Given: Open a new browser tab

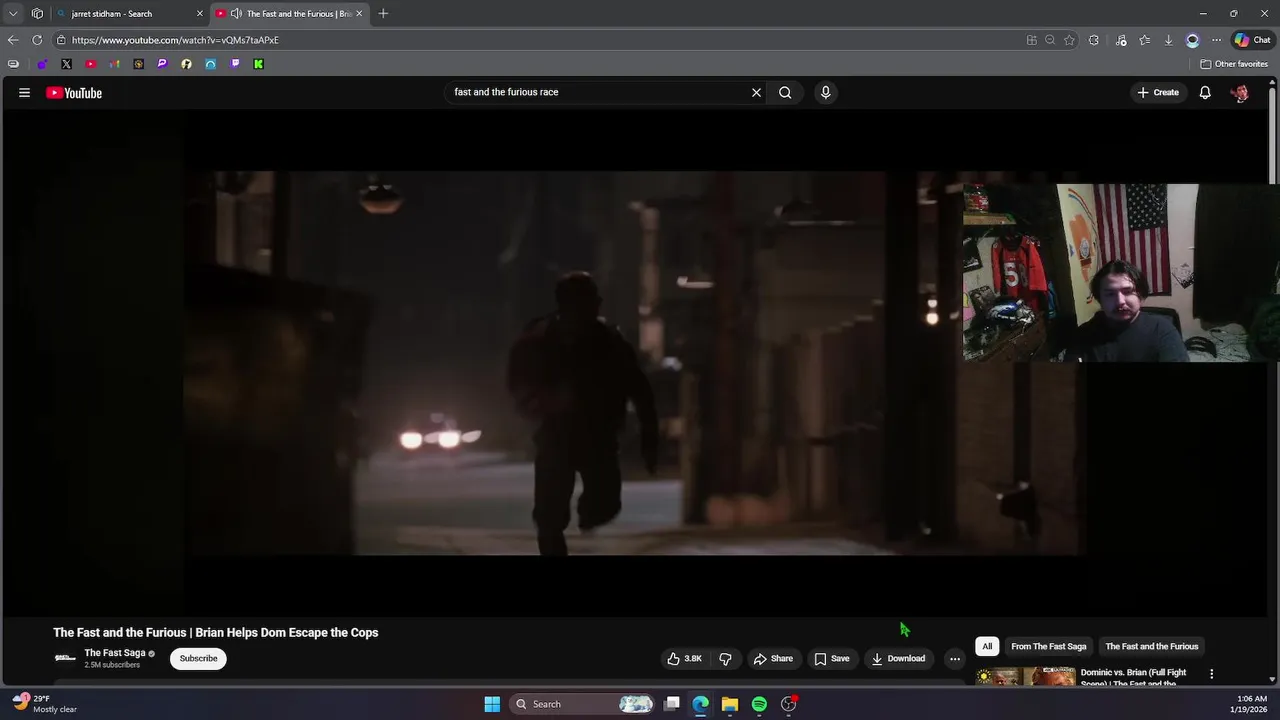Looking at the screenshot, I should [x=383, y=14].
